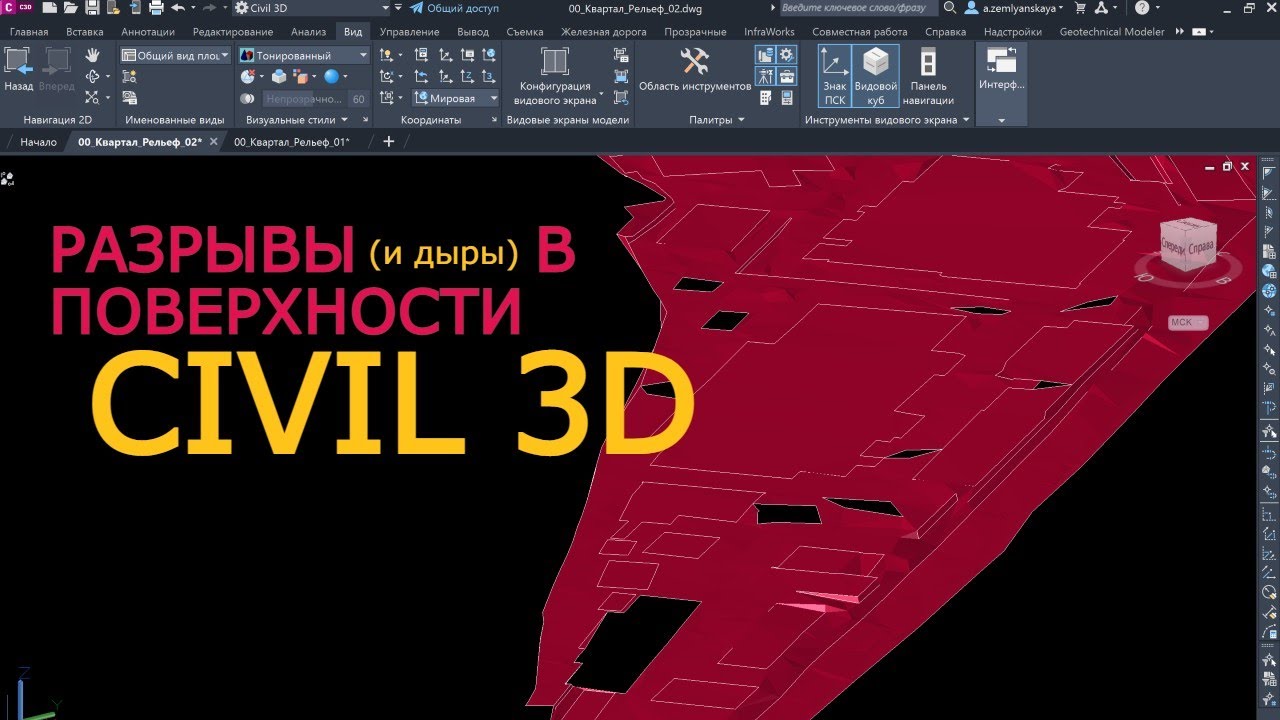The height and width of the screenshot is (720, 1280).
Task: Click the toolbox icon in Палитры
Action: [x=787, y=77]
